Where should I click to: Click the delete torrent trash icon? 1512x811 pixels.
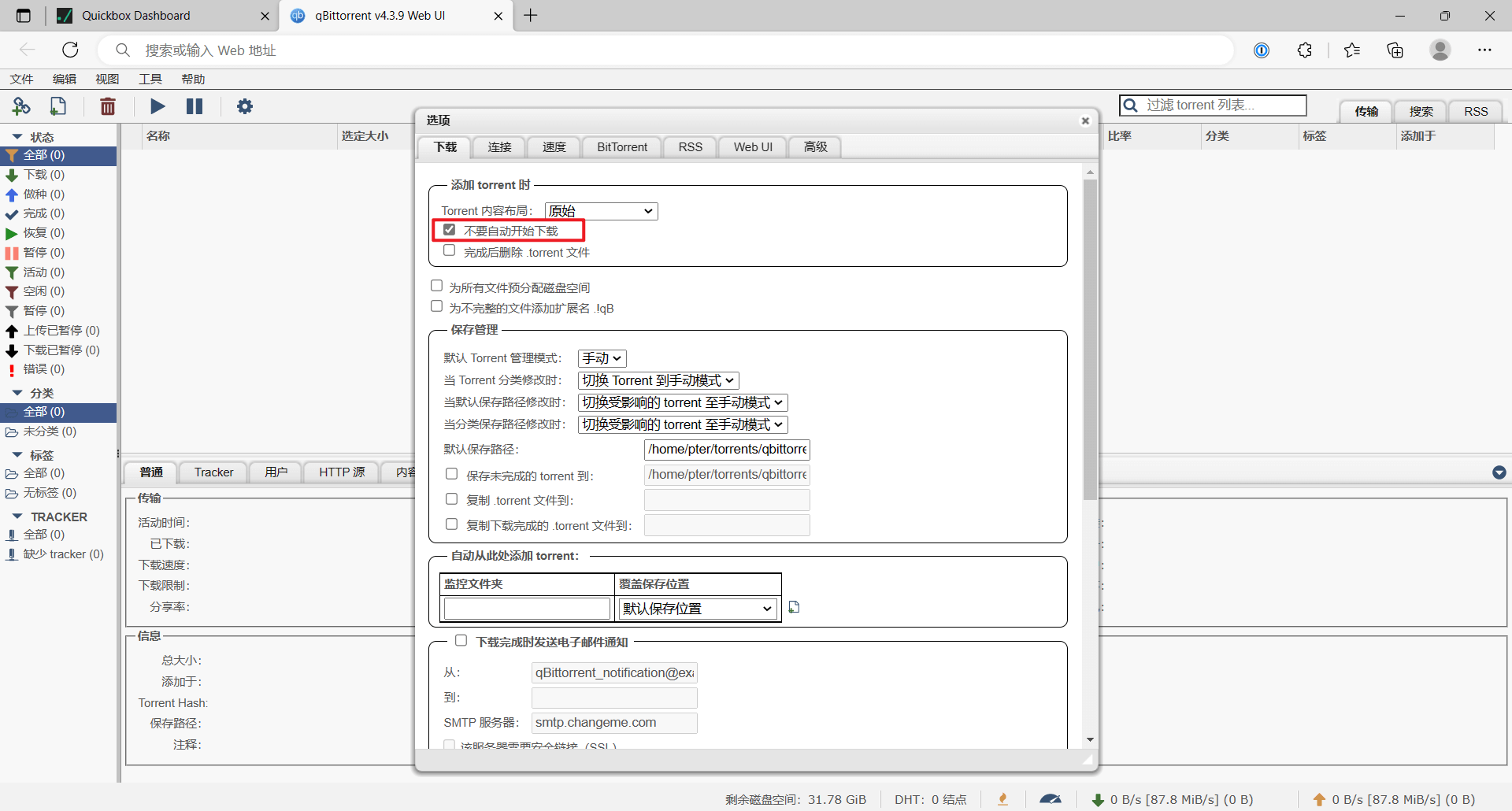tap(108, 106)
